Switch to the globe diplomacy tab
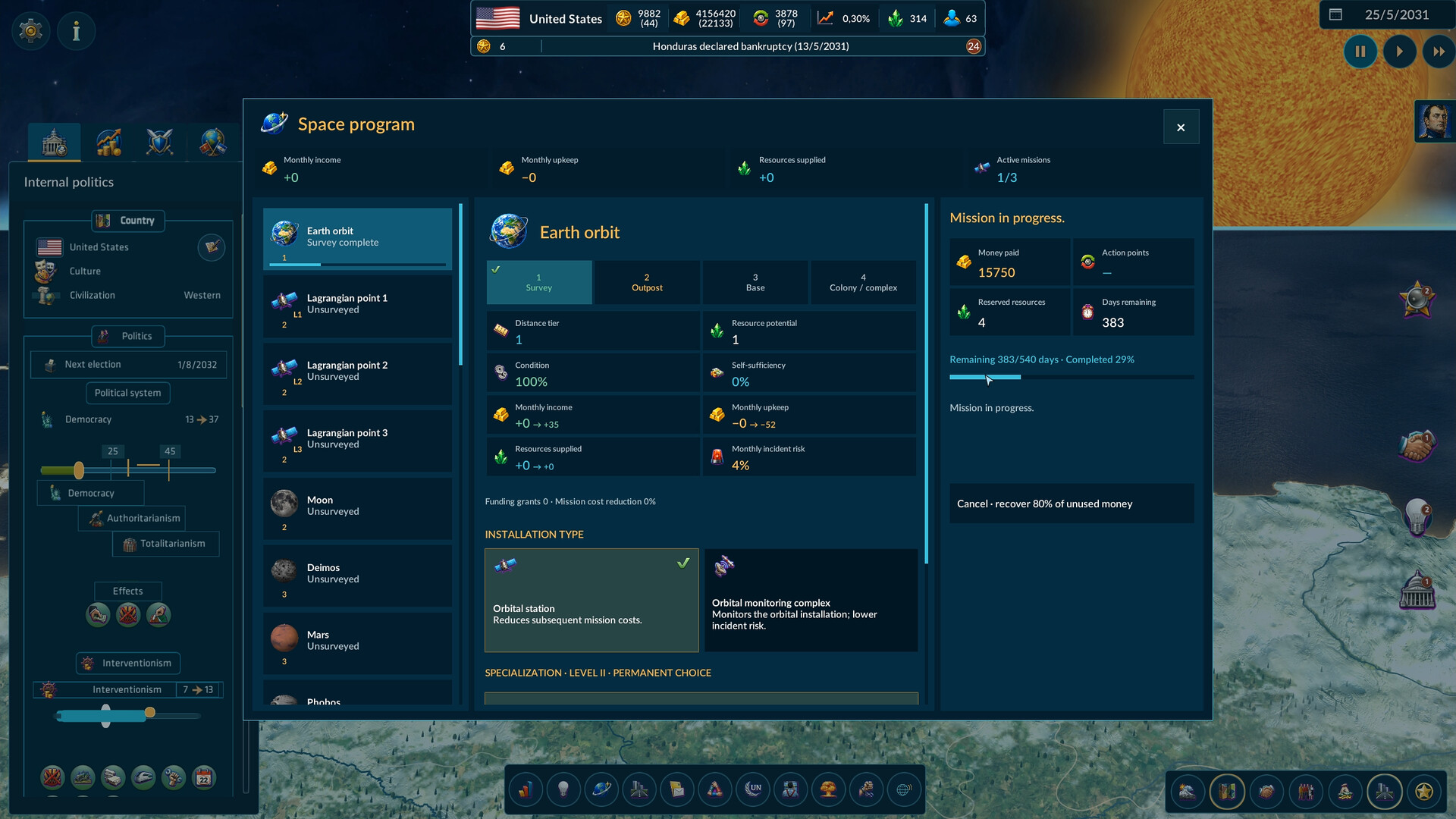 click(212, 142)
